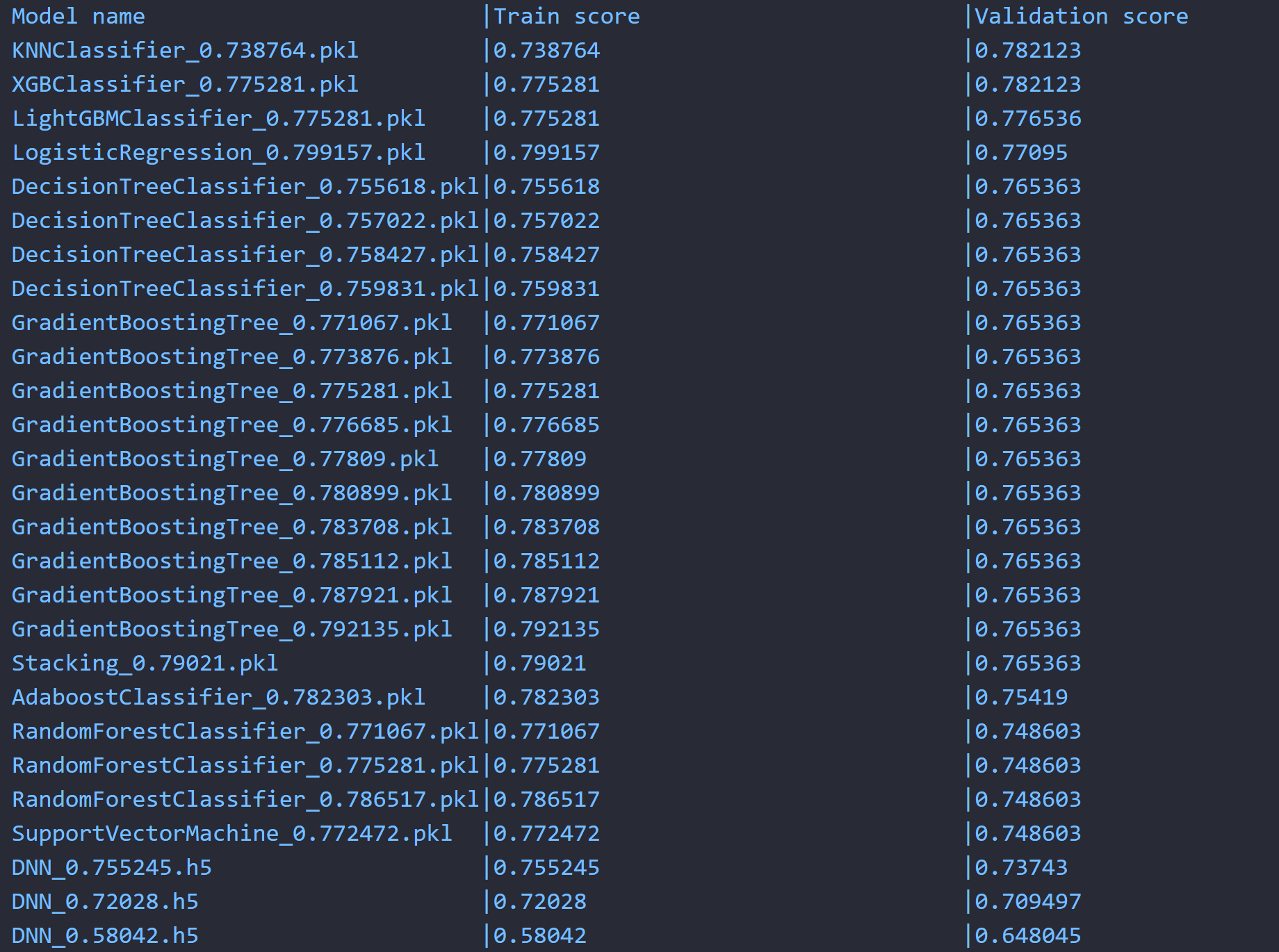Click SupportVectorMachine row validation score 0.748603
1279x952 pixels.
point(1028,834)
